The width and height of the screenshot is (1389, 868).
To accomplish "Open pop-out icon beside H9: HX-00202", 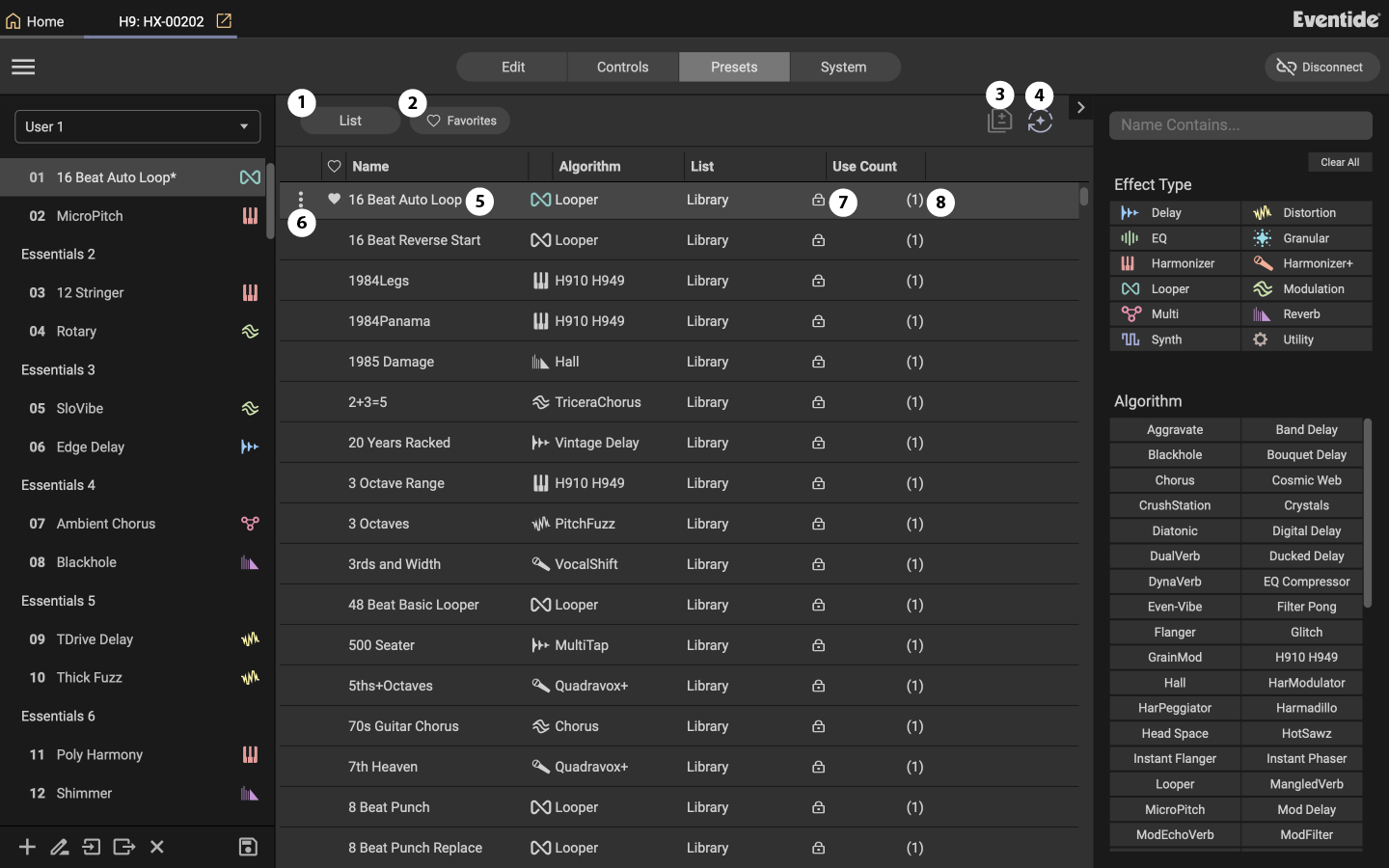I will [224, 20].
